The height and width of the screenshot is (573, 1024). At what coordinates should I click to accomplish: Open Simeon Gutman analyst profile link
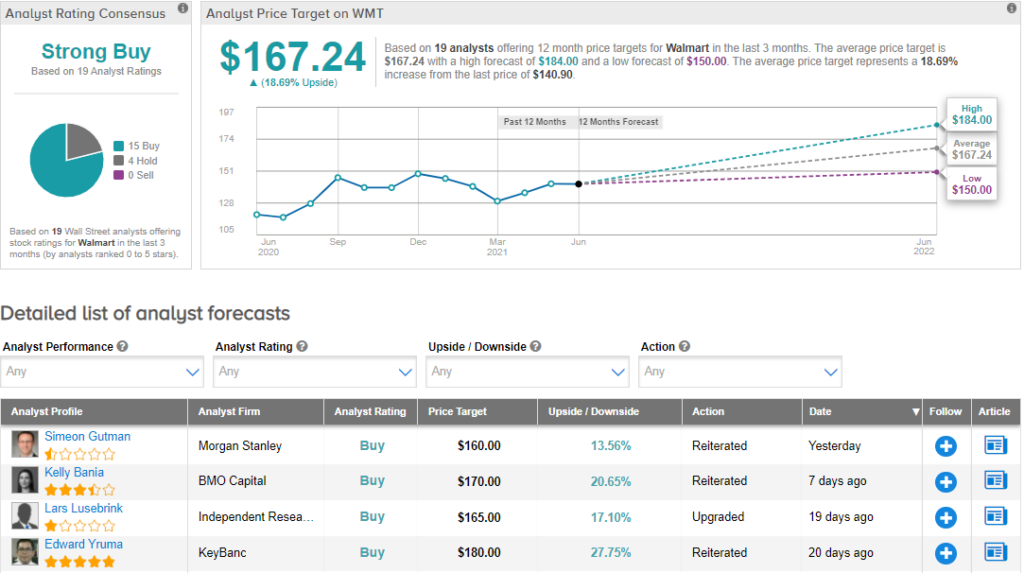88,436
